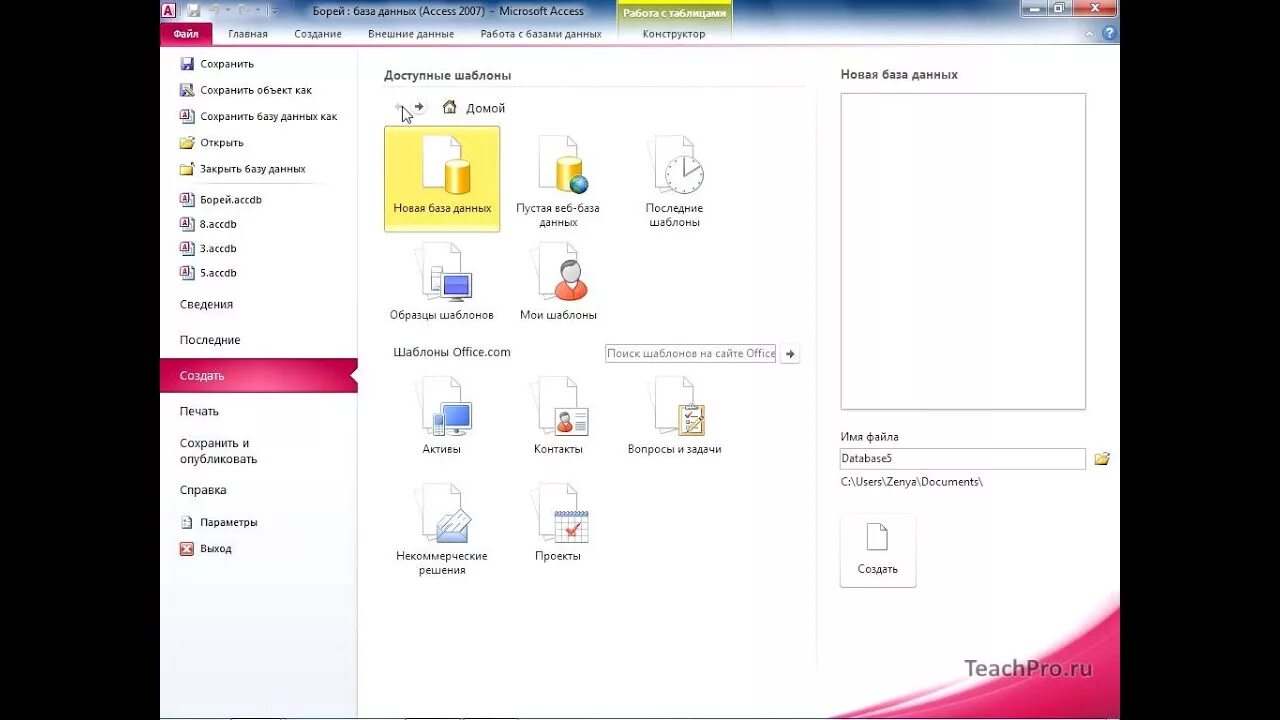Viewport: 1280px width, 720px height.
Task: Choose the Пустая веб-база данных template
Action: pyautogui.click(x=558, y=179)
